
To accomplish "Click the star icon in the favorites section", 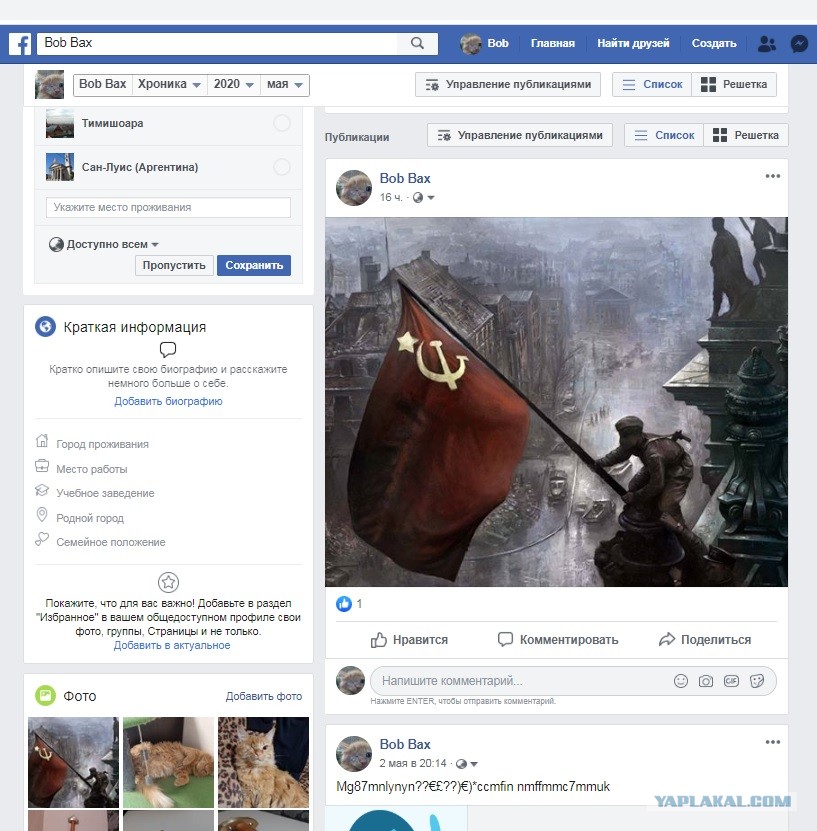I will tap(168, 582).
